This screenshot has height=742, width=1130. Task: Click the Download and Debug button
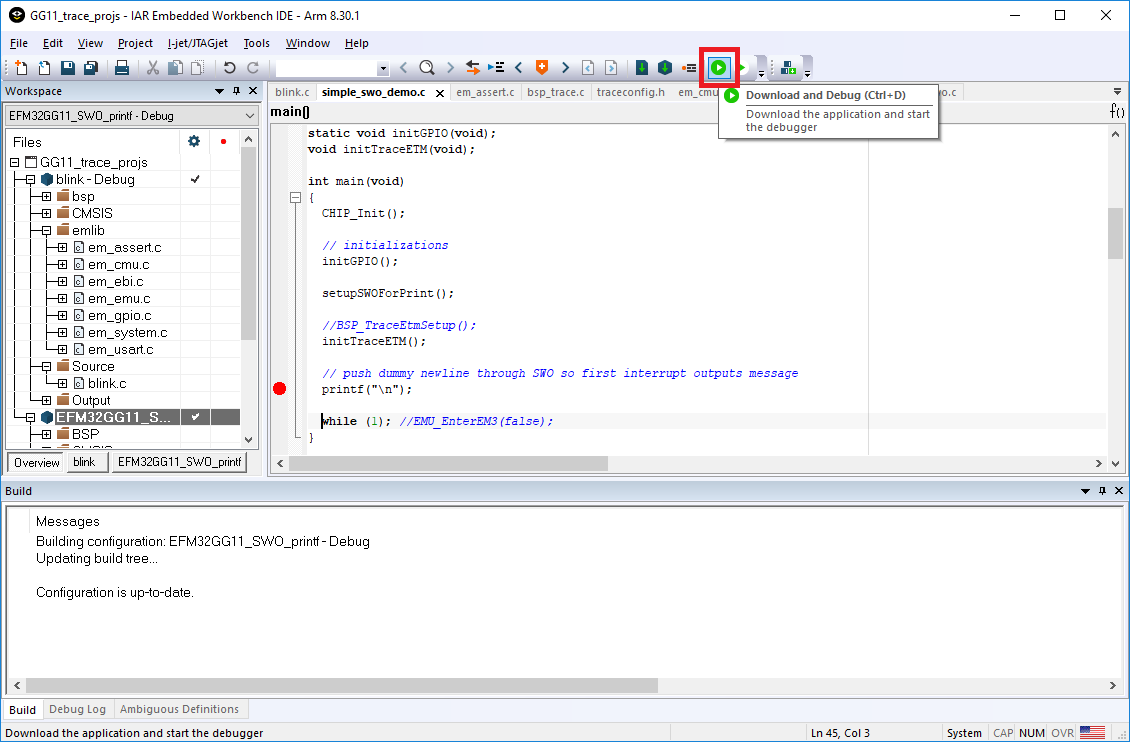click(718, 67)
